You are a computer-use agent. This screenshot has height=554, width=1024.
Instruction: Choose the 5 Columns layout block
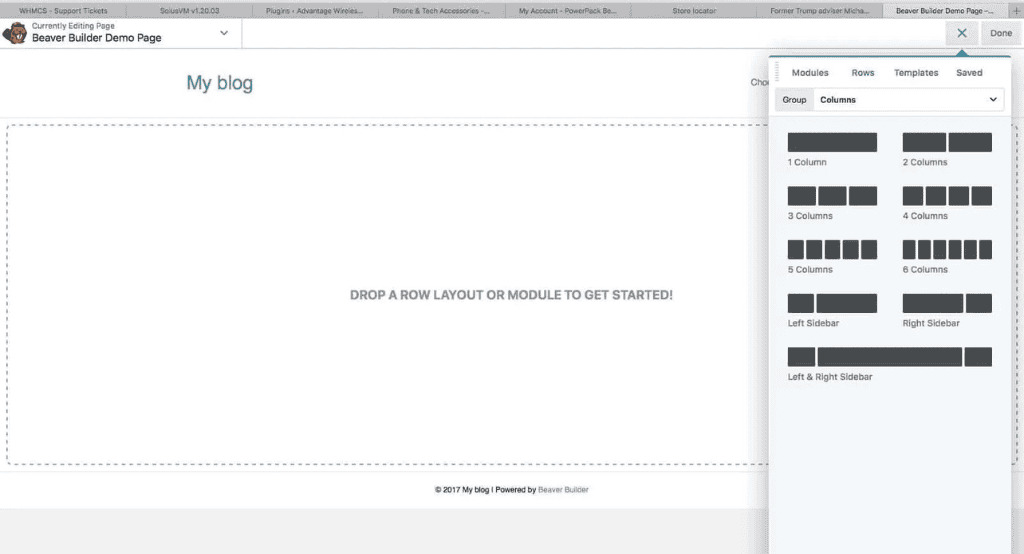click(832, 250)
